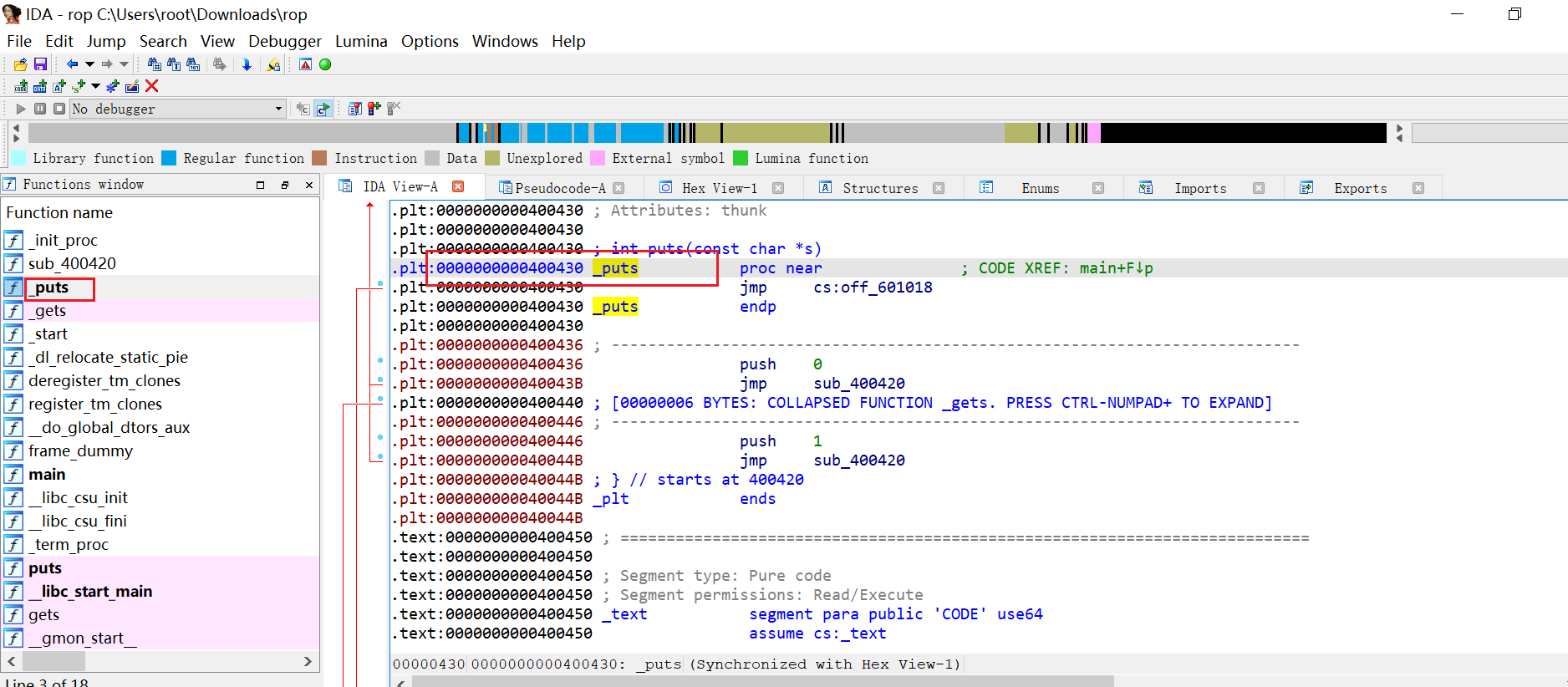This screenshot has width=1568, height=687.
Task: Open the Debugger menu
Action: pyautogui.click(x=285, y=41)
